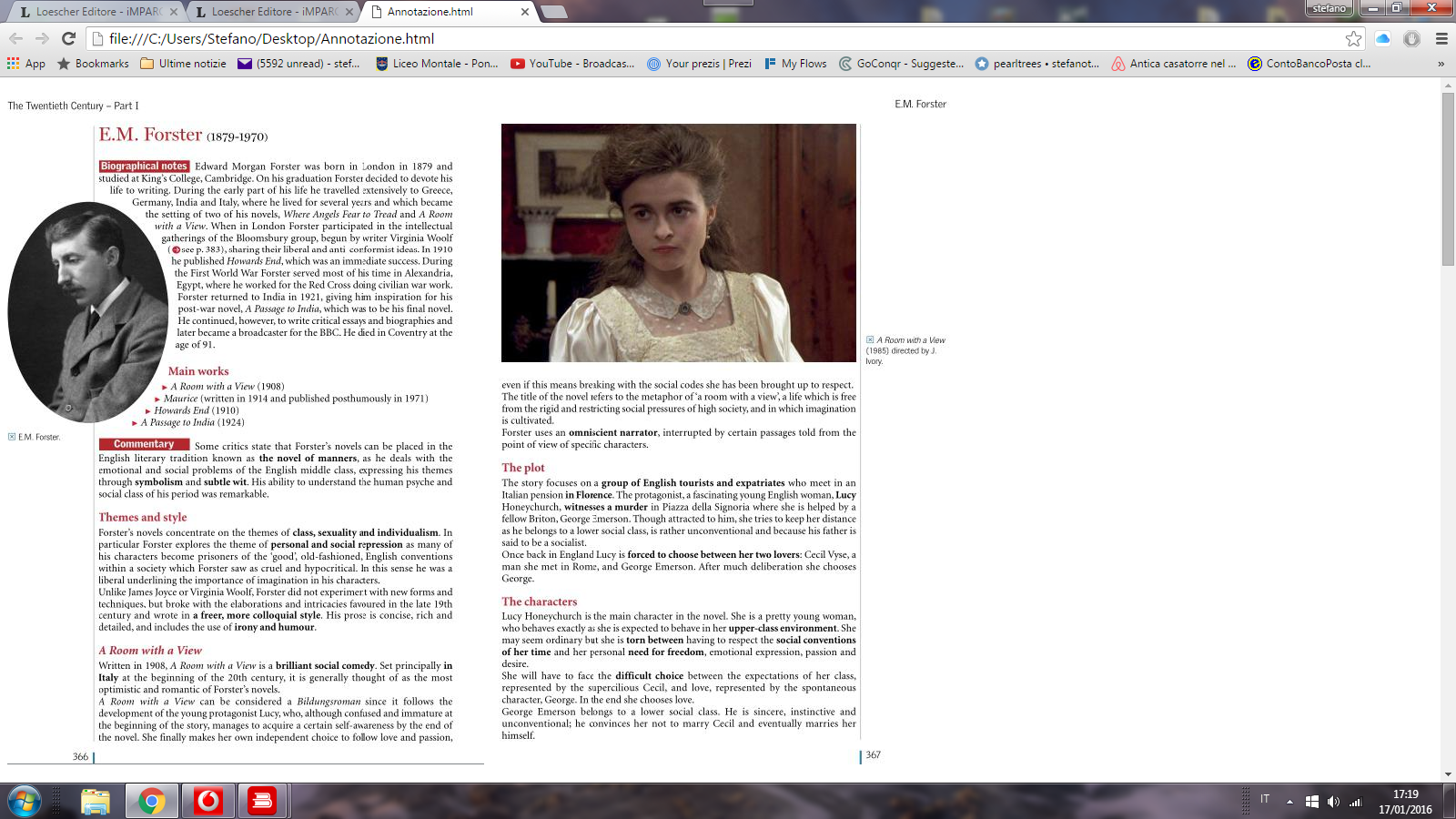Open Ultime notizie bookmark folder
Screen dimensions: 1456x819
pyautogui.click(x=183, y=64)
